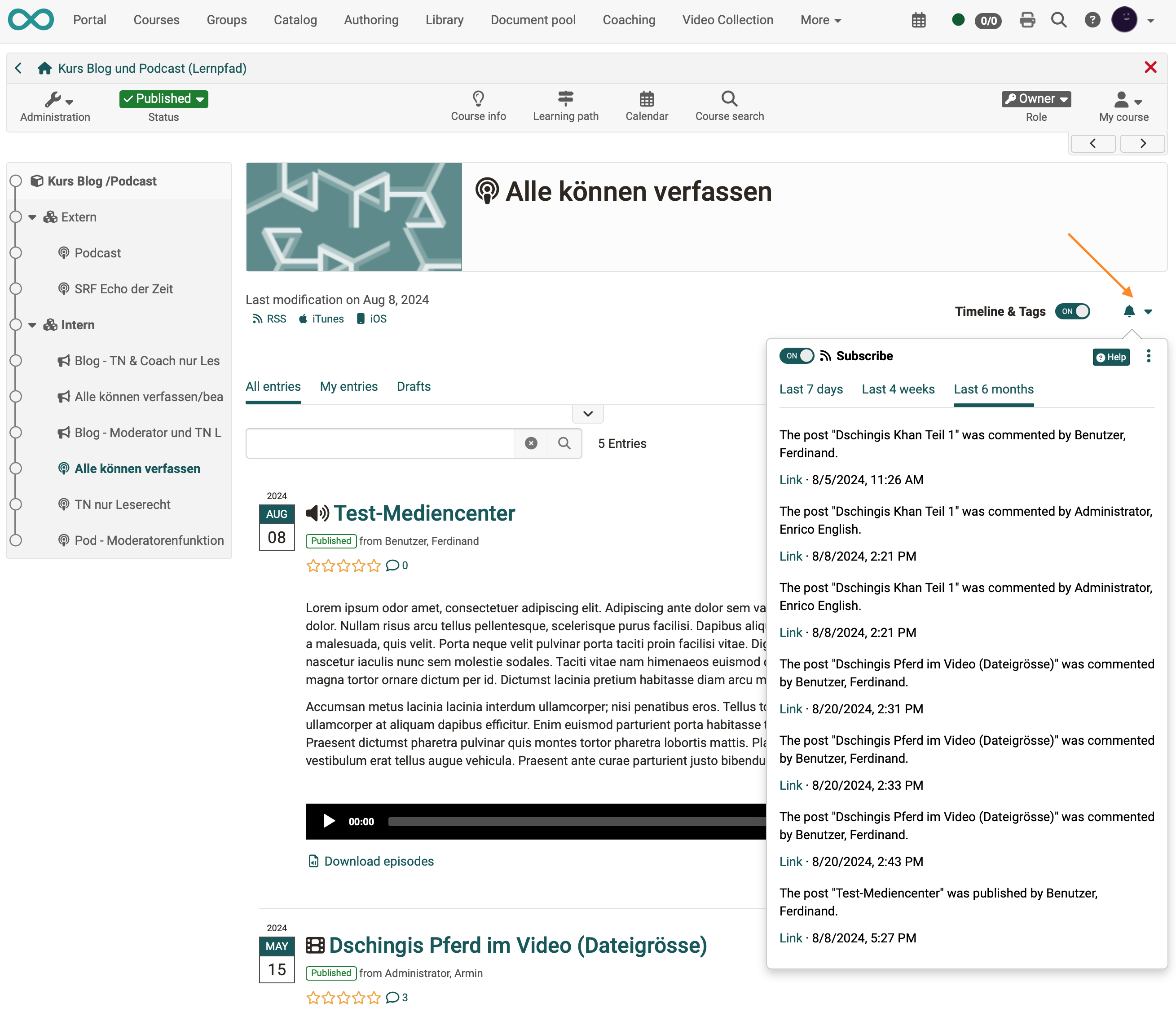Open the search magnifier in top bar
The image size is (1176, 1017).
[x=1058, y=21]
